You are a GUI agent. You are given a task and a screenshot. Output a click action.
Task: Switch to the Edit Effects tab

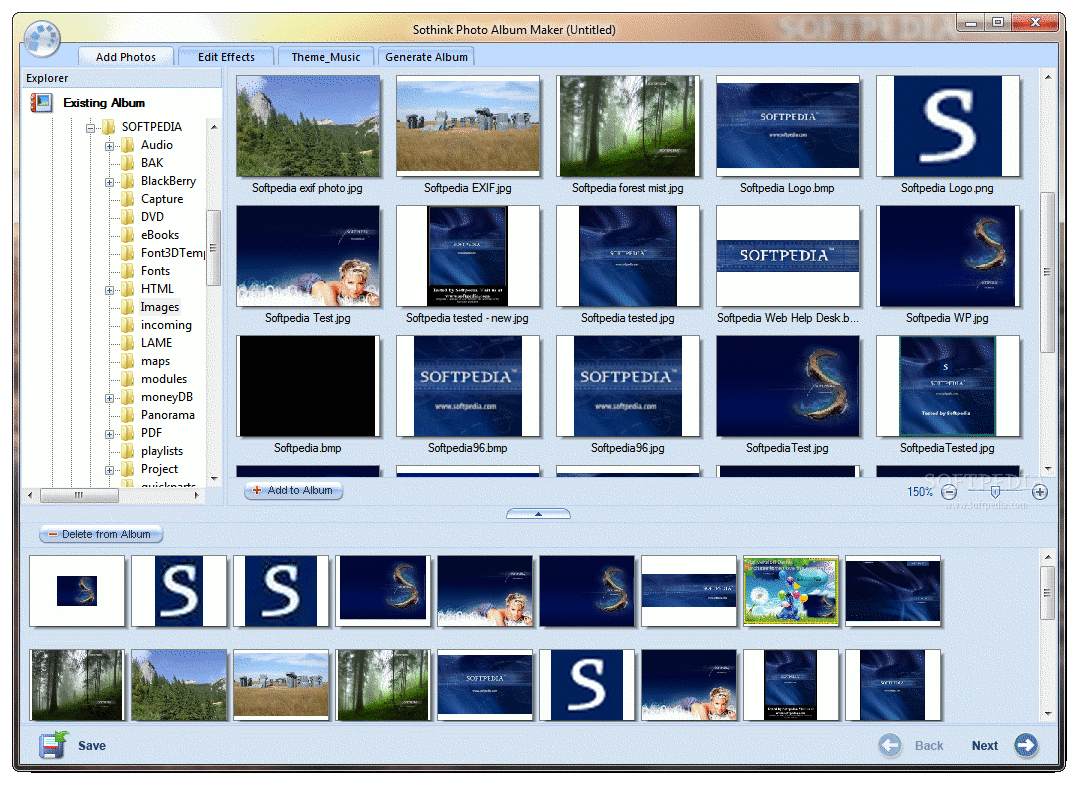(x=226, y=57)
